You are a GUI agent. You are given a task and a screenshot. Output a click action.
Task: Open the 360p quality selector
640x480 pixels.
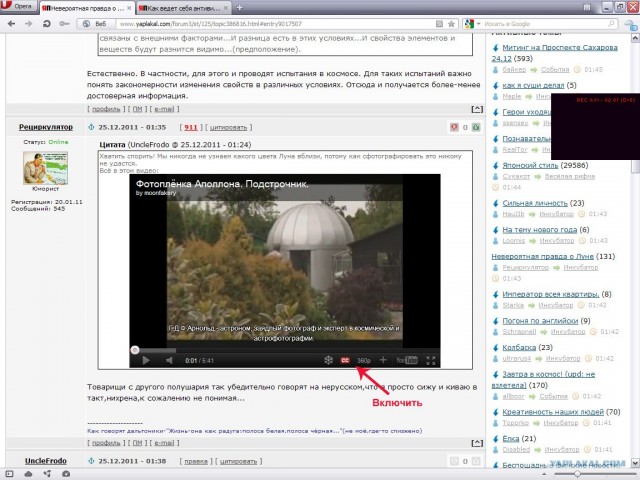coord(364,360)
